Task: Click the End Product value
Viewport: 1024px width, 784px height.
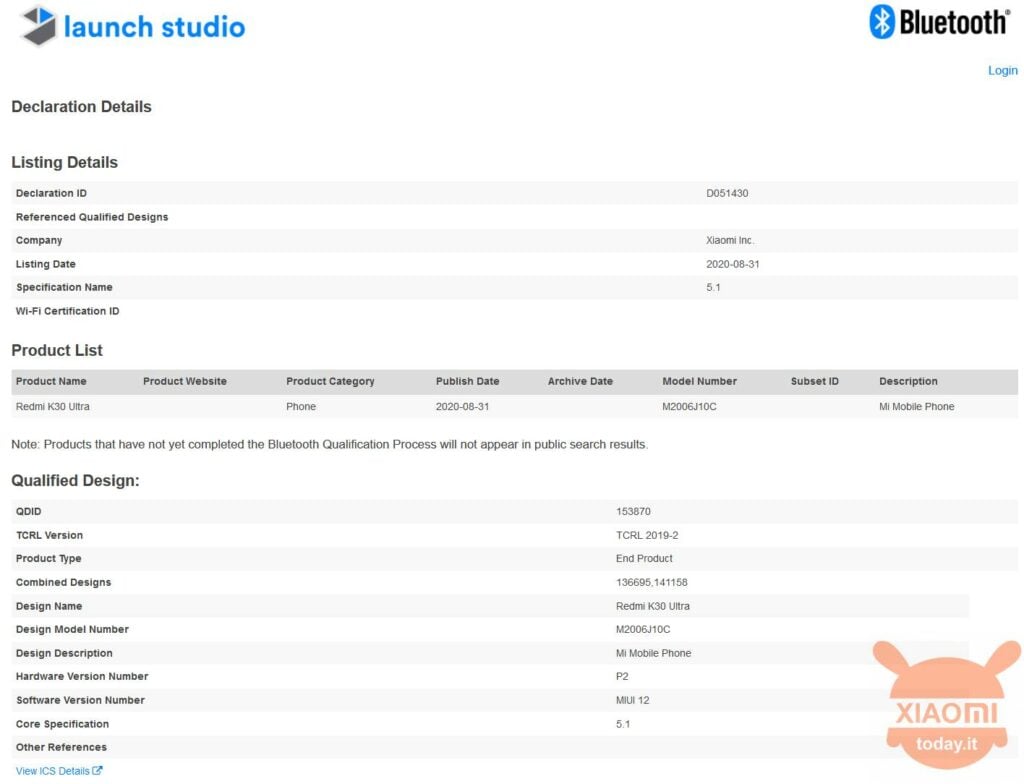Action: click(x=644, y=559)
